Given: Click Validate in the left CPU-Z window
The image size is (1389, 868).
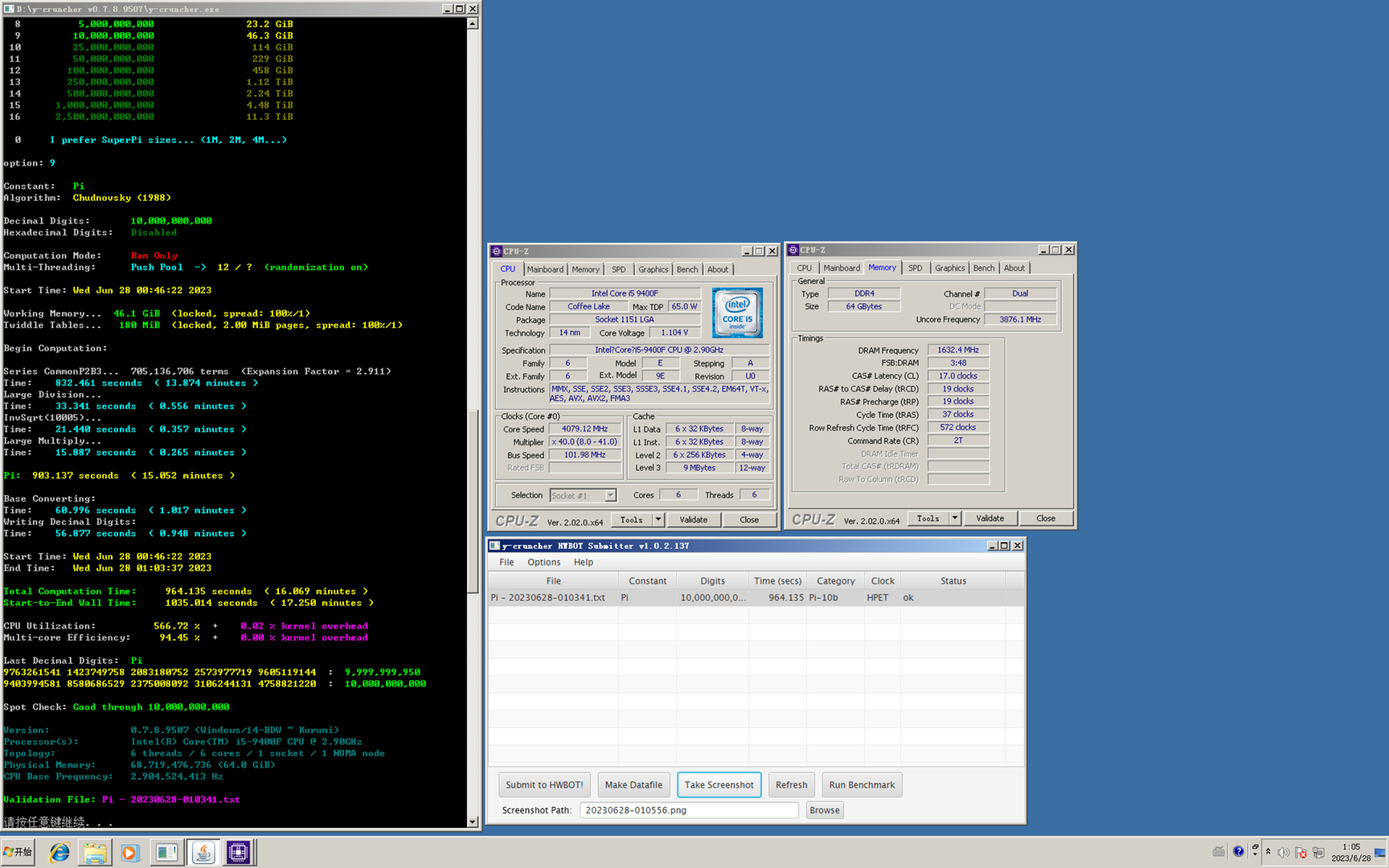Looking at the screenshot, I should 694,520.
